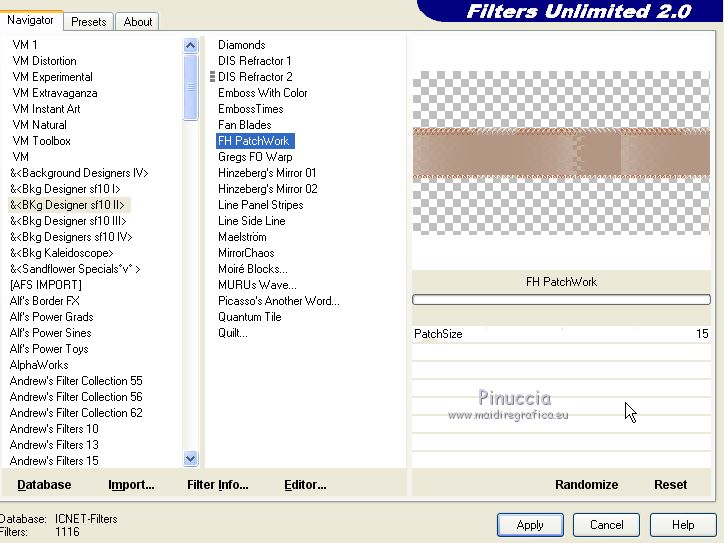724x543 pixels.
Task: Select the Navigator tab
Action: coord(30,20)
